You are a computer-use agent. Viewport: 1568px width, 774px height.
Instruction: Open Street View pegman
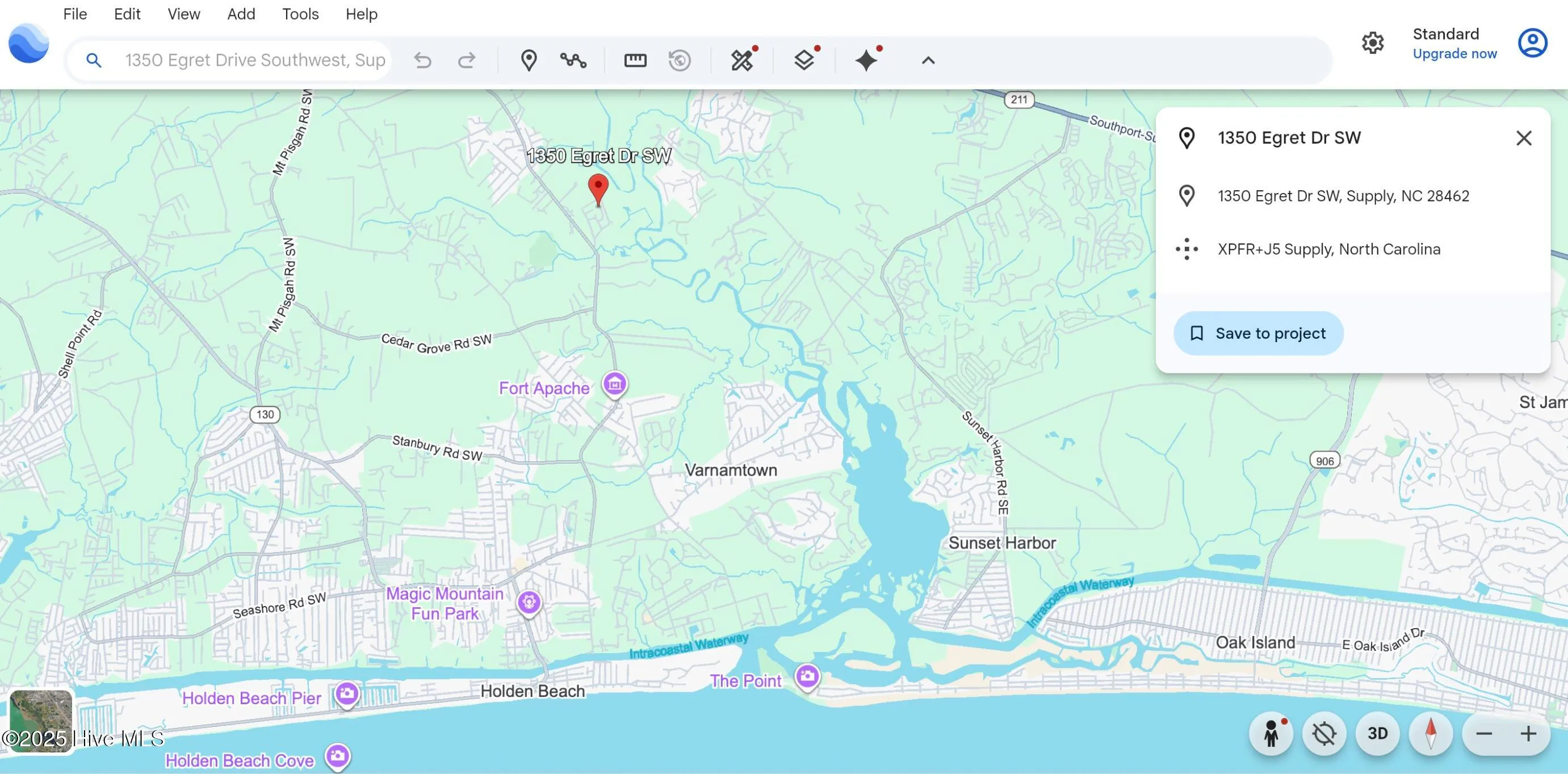(x=1271, y=733)
